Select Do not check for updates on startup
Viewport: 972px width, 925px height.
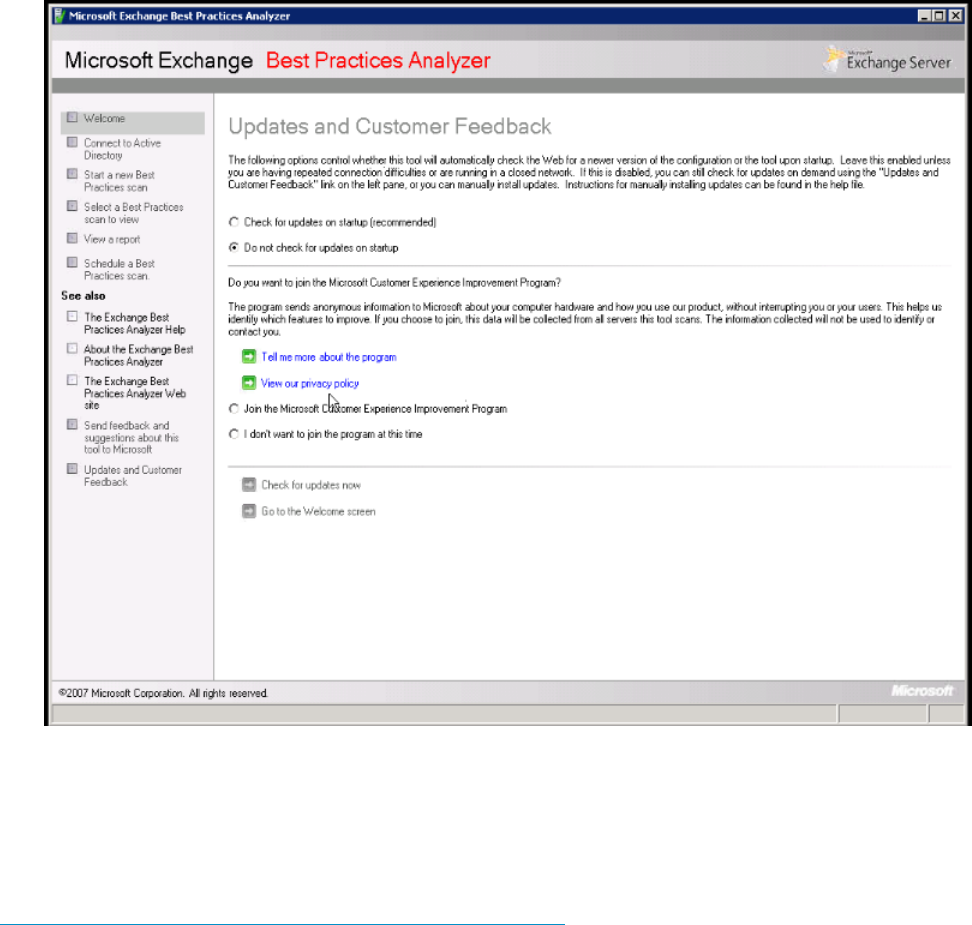(x=234, y=247)
